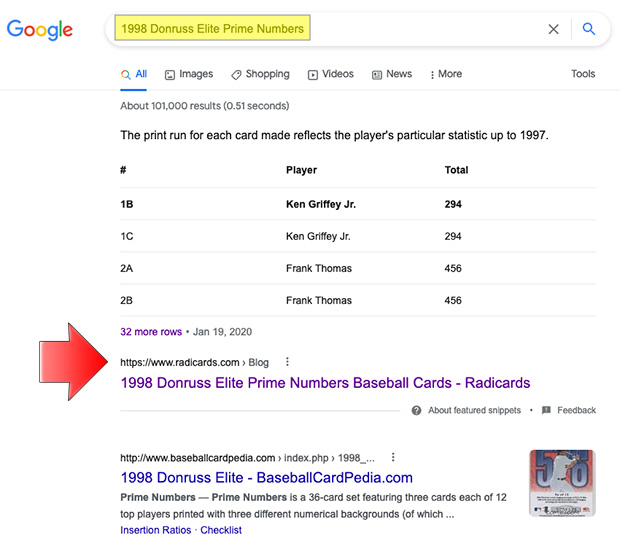Screen dimensions: 620x546
Task: Click the Images tab icon
Action: [x=170, y=75]
